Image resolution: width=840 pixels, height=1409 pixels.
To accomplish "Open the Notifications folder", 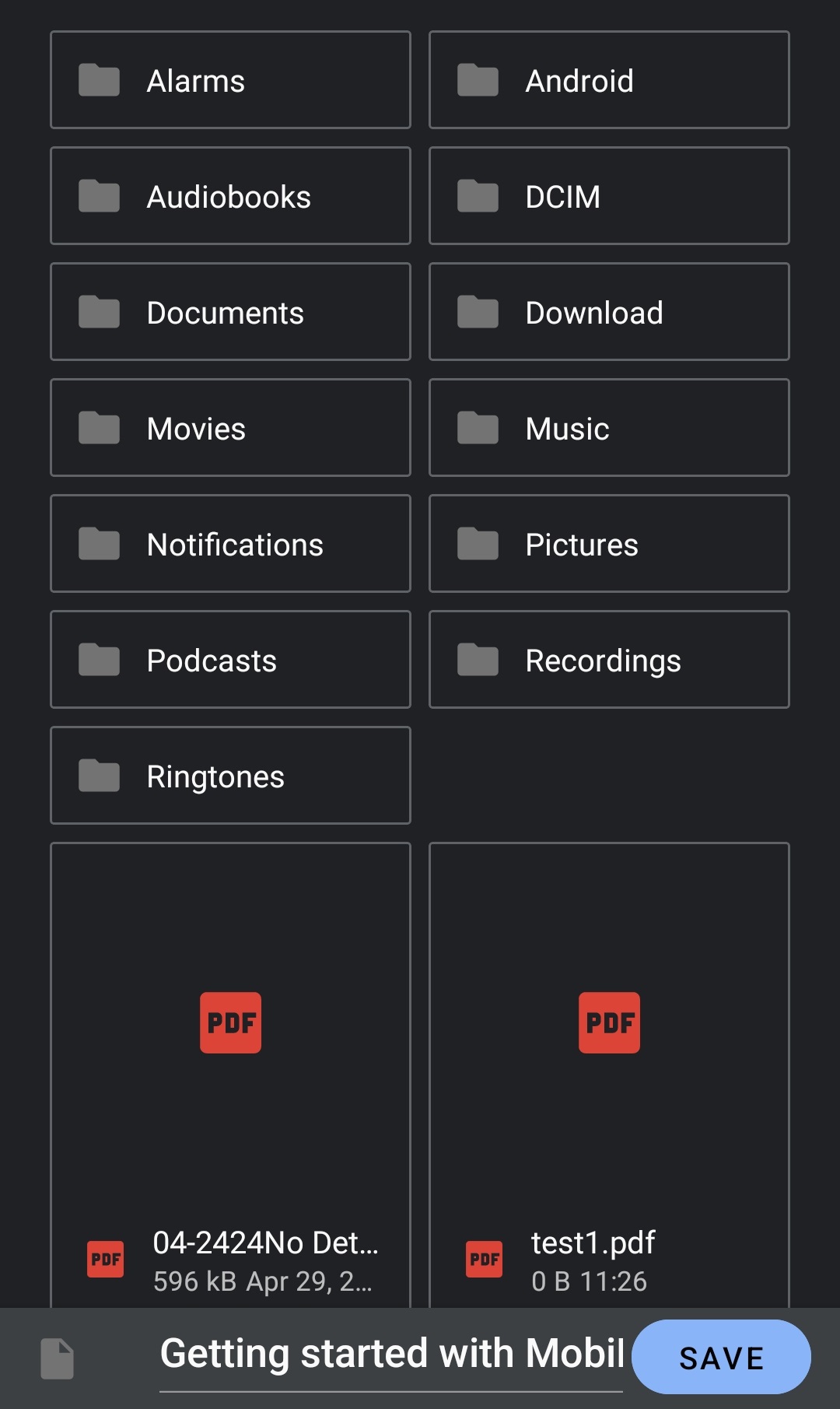I will coord(230,544).
